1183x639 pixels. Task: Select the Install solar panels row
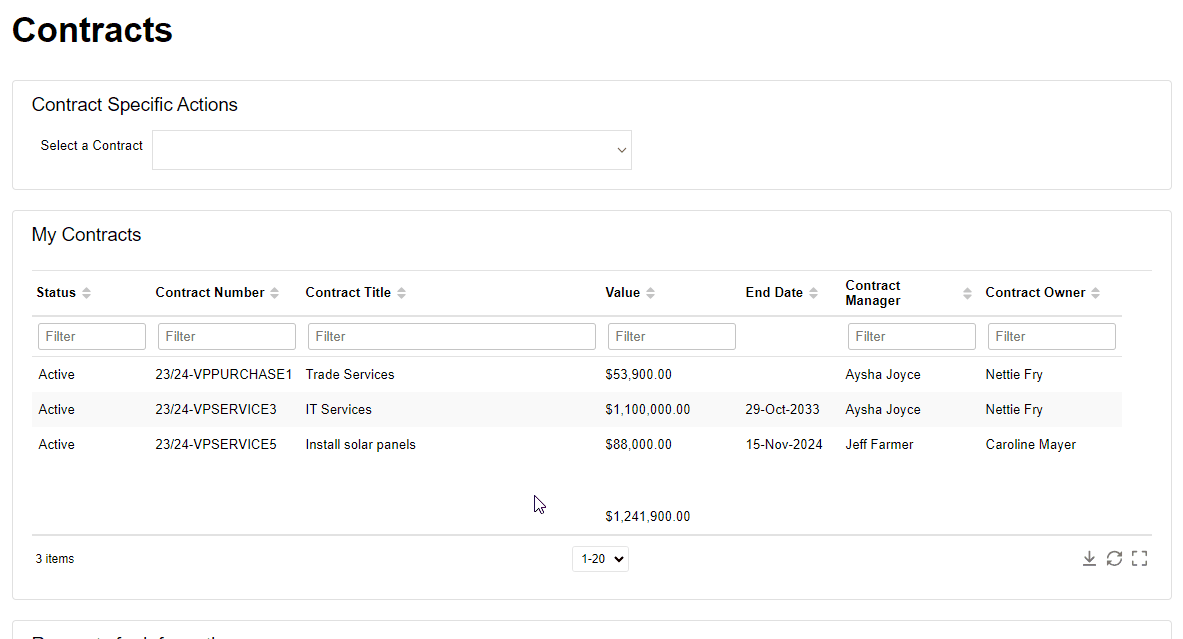pyautogui.click(x=360, y=445)
